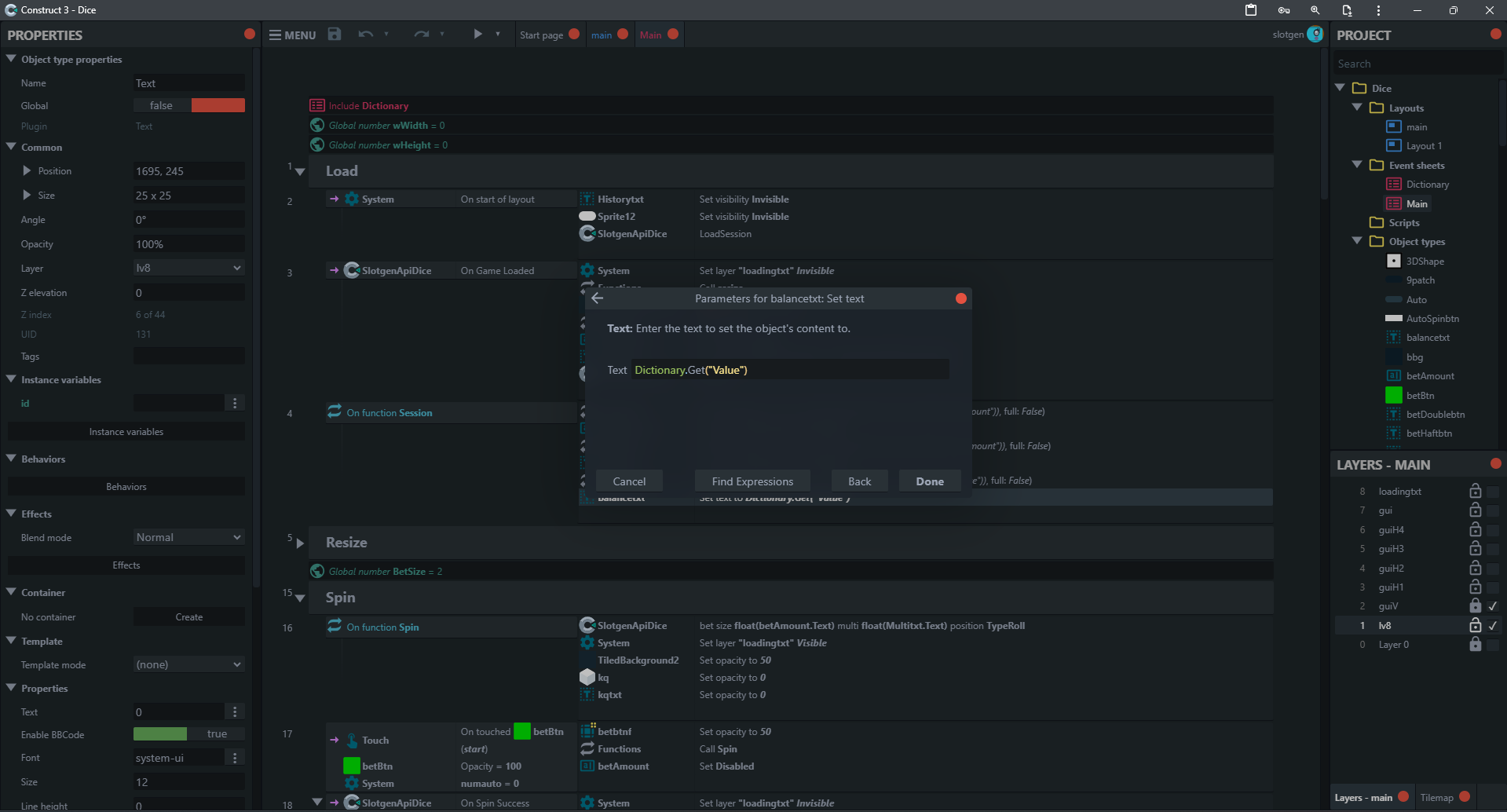This screenshot has width=1507, height=812.
Task: Open the Layer dropdown showing lv8
Action: pos(188,268)
